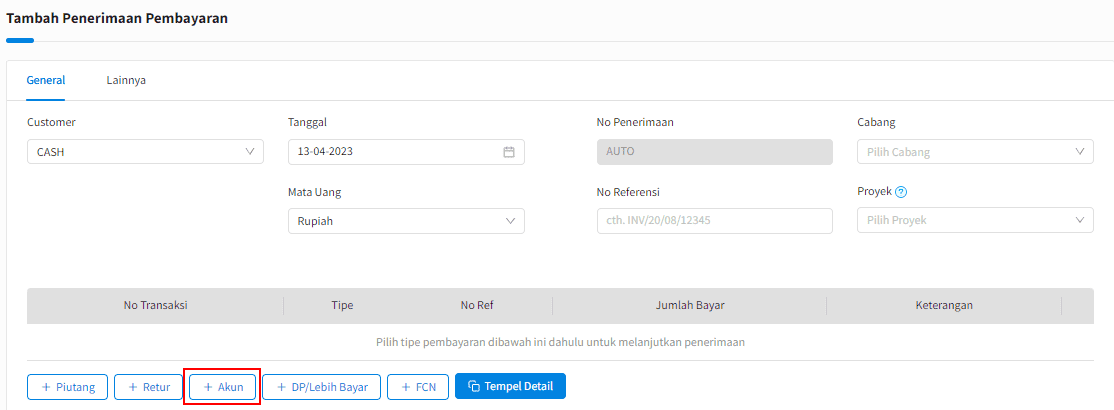This screenshot has height=410, width=1114.
Task: Click the Tempel Detail button
Action: click(510, 387)
